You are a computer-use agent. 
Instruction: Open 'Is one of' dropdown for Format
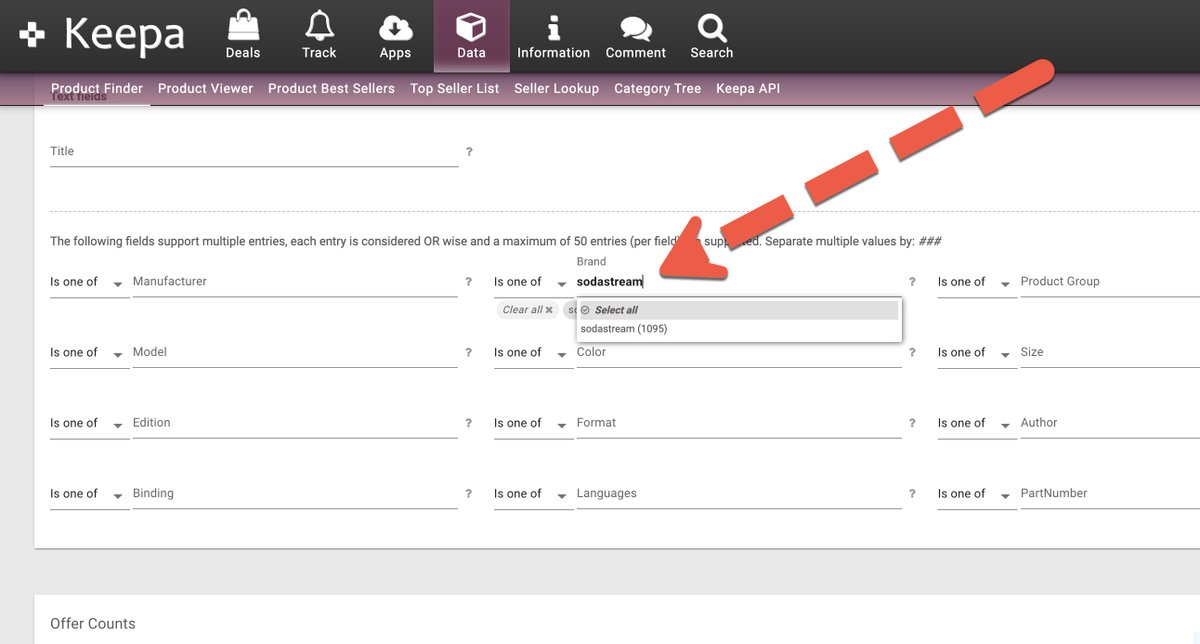click(x=533, y=424)
